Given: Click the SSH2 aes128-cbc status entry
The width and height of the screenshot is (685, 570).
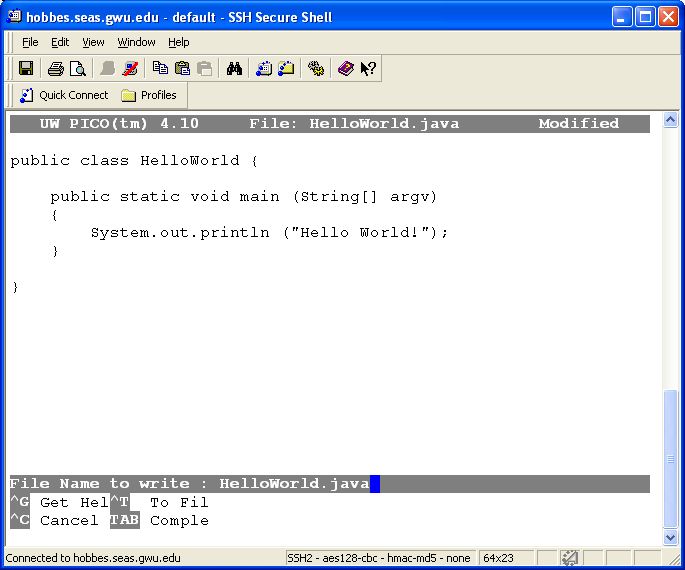Looking at the screenshot, I should click(378, 558).
